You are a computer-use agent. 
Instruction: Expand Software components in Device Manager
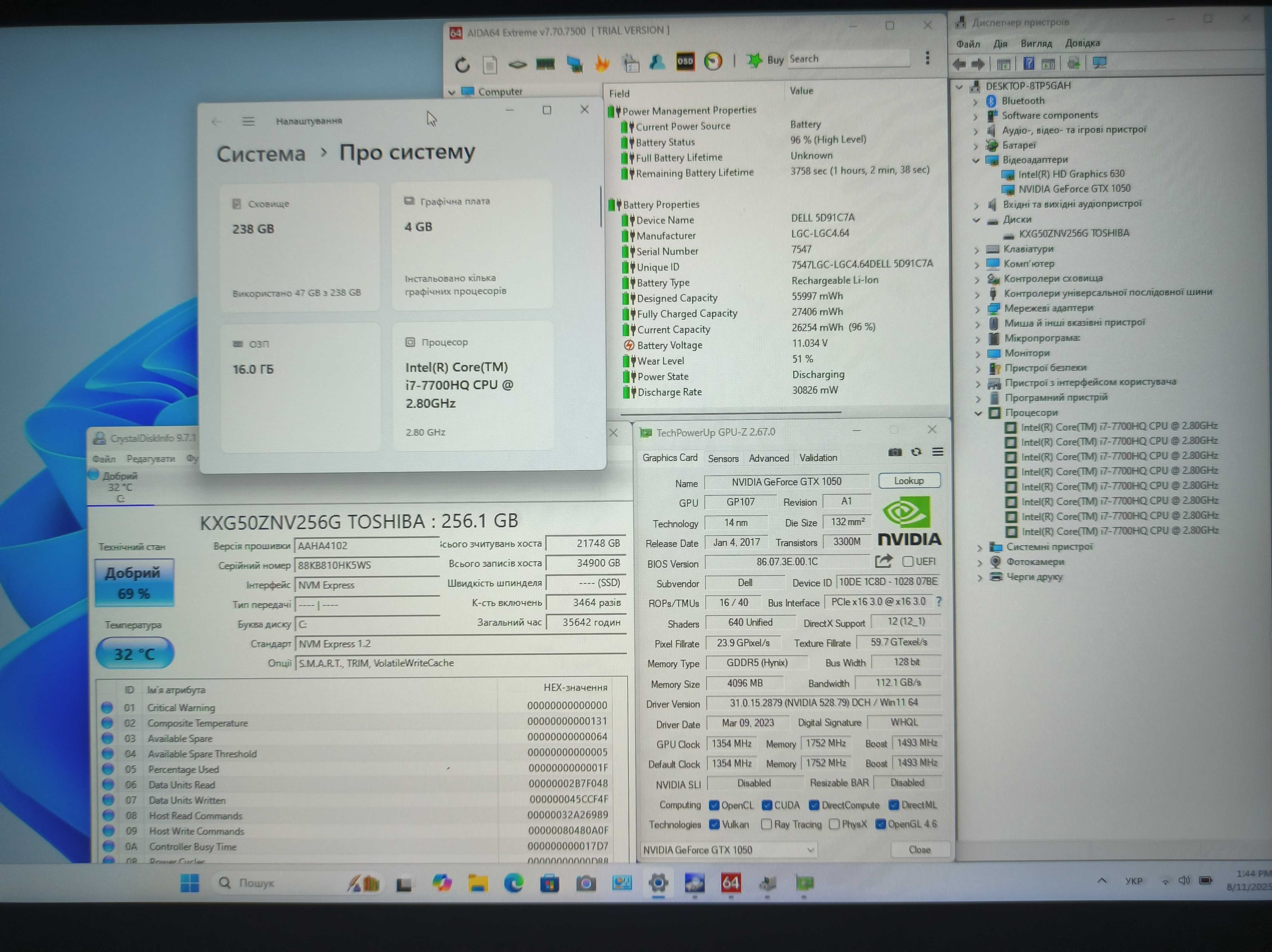click(975, 117)
